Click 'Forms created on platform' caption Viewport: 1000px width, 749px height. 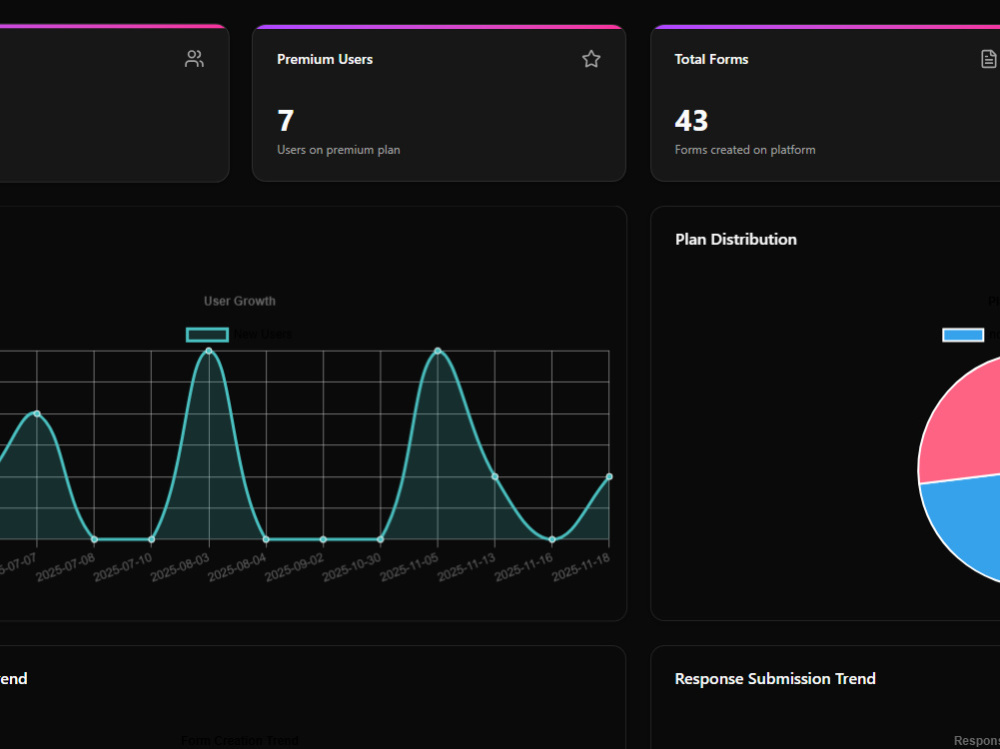coord(745,150)
